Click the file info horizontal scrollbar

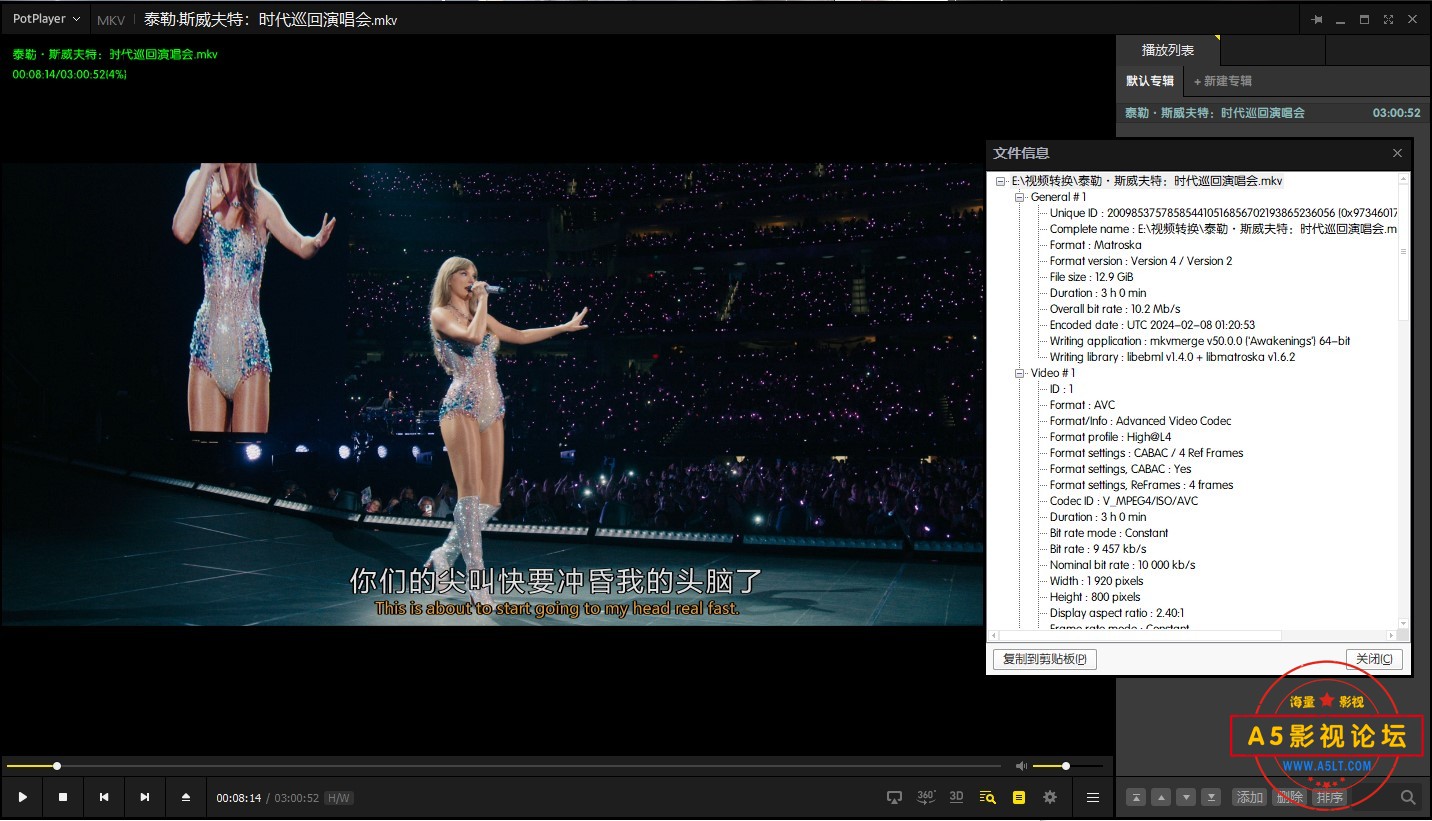click(1193, 635)
